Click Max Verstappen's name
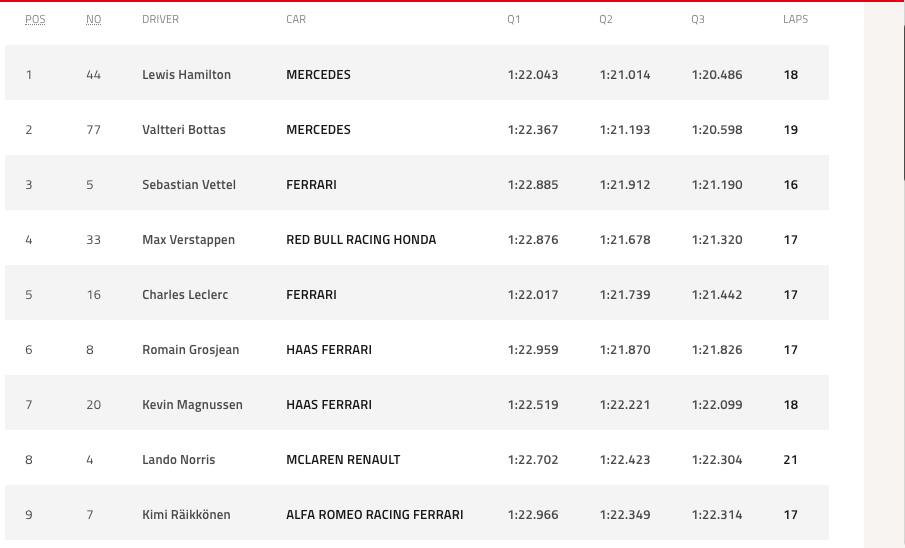This screenshot has height=548, width=905. click(x=188, y=240)
